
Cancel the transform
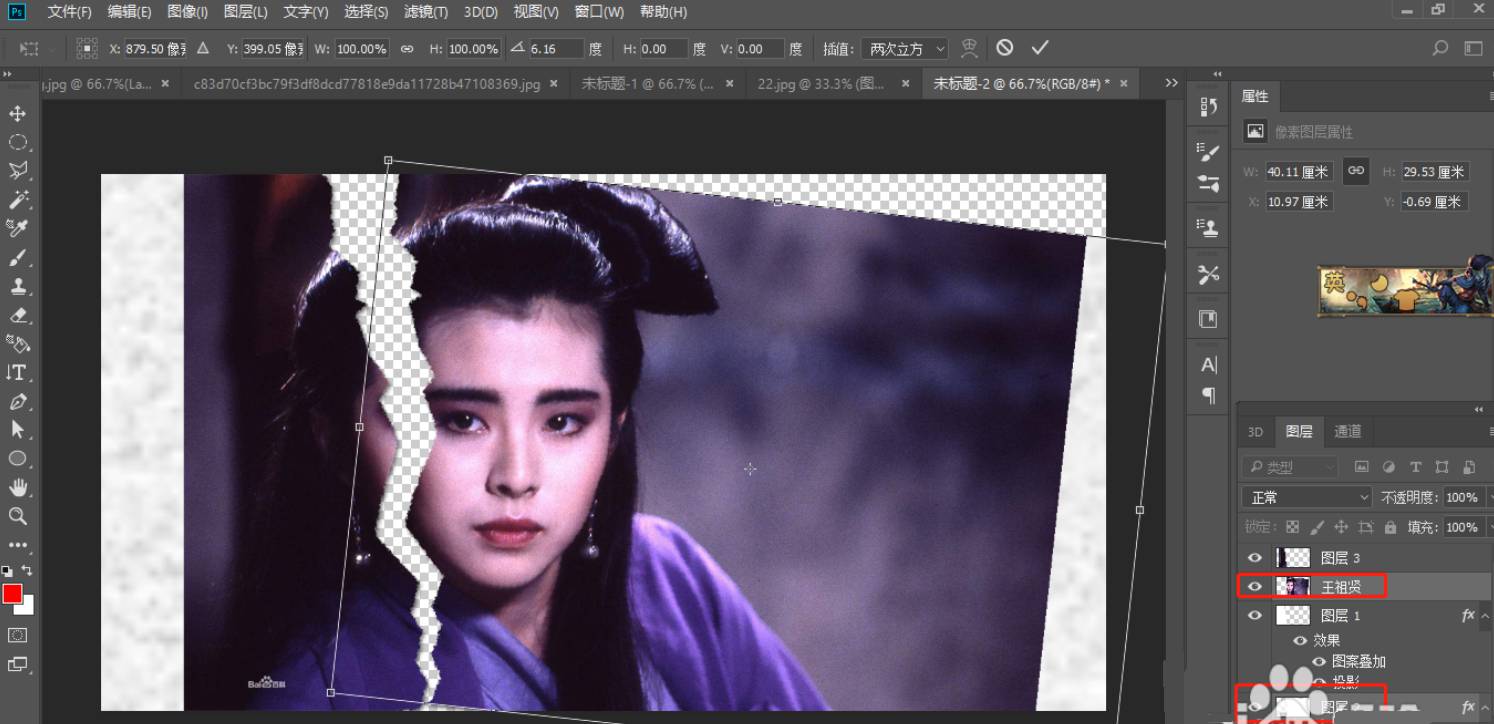click(1005, 48)
